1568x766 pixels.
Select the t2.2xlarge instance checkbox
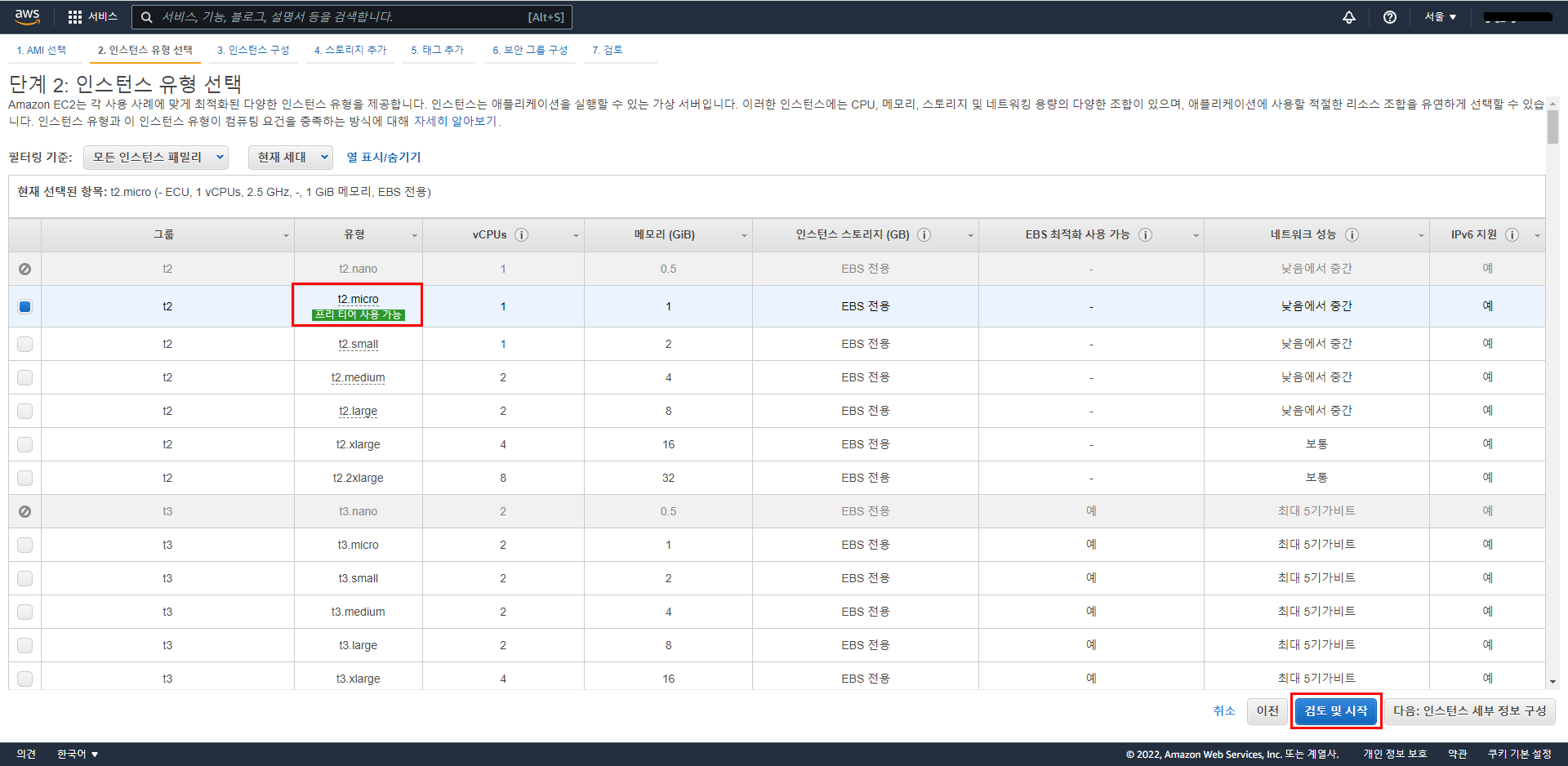[24, 478]
